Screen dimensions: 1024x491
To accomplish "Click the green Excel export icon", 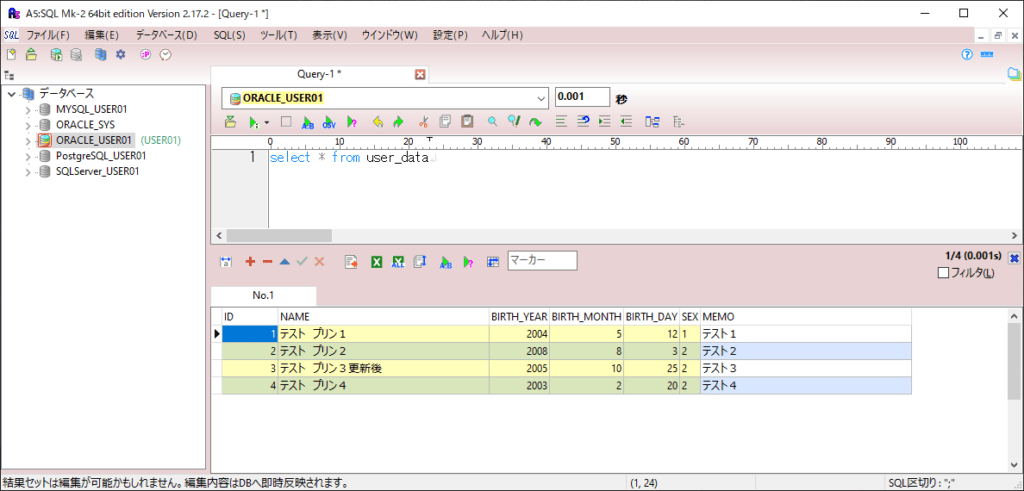I will point(377,261).
